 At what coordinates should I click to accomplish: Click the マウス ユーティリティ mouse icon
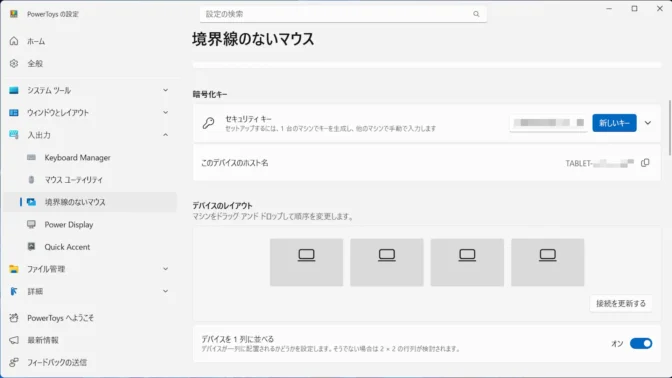(x=31, y=180)
